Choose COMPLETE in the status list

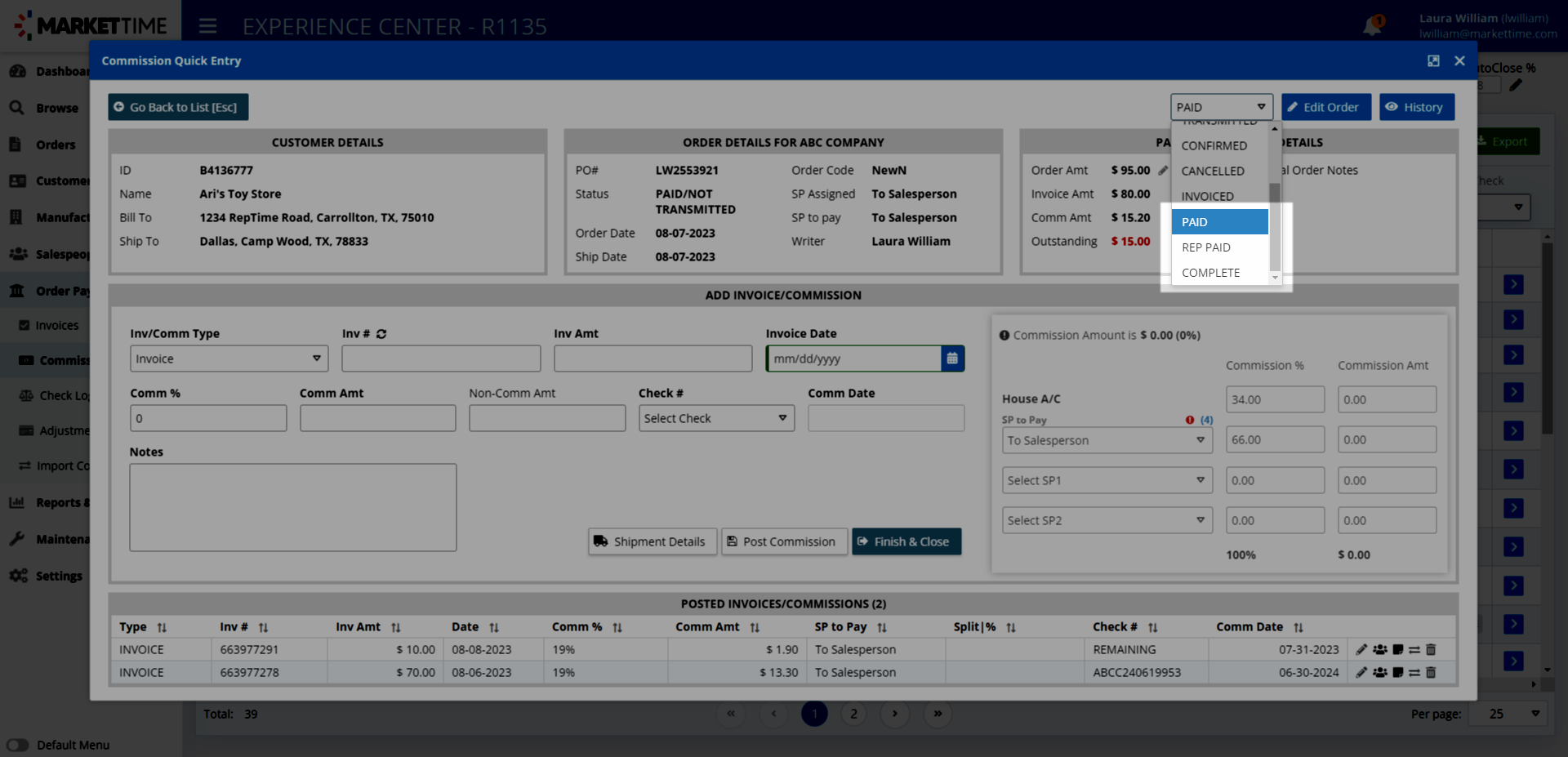1219,273
